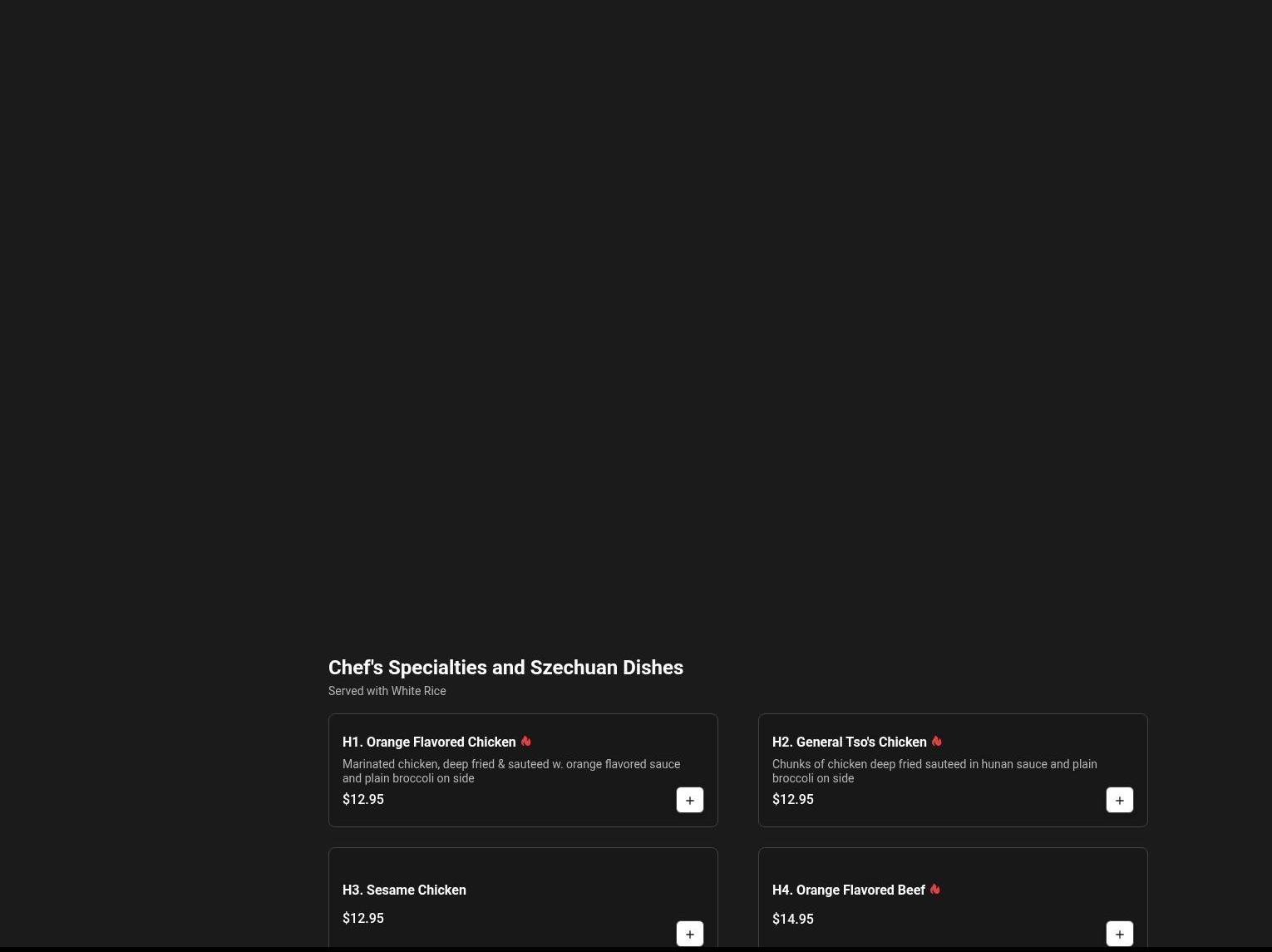Screen dimensions: 1272x952
Task: Open the H3. Sesame Chicken item title
Action: click(x=404, y=890)
